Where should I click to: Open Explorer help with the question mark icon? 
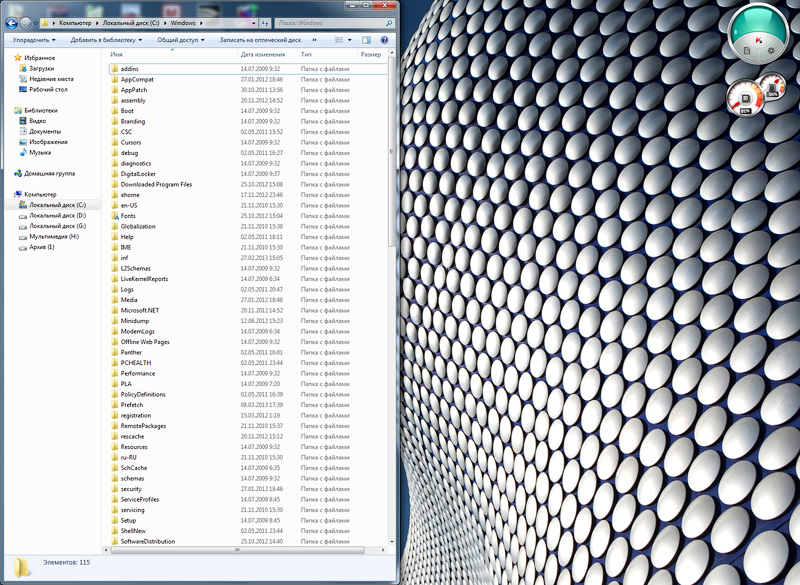tap(384, 40)
